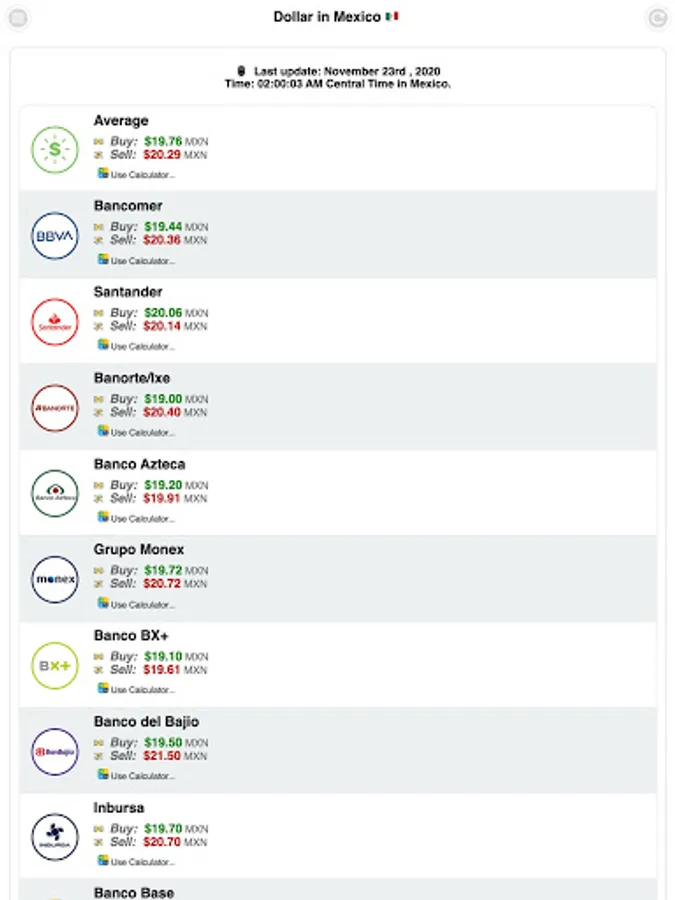Click the Average dollar sign logo
675x900 pixels.
click(x=54, y=150)
